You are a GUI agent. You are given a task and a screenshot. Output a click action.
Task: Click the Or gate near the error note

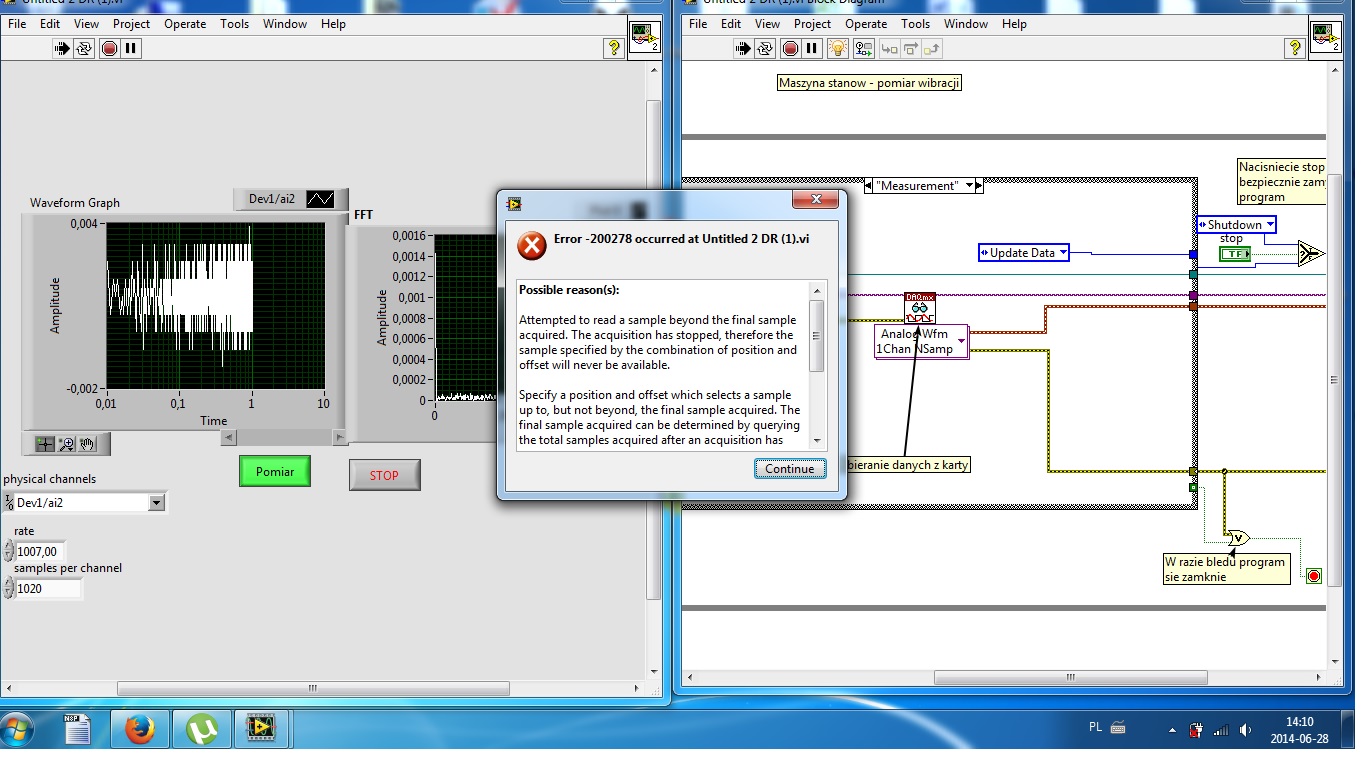(x=1237, y=538)
